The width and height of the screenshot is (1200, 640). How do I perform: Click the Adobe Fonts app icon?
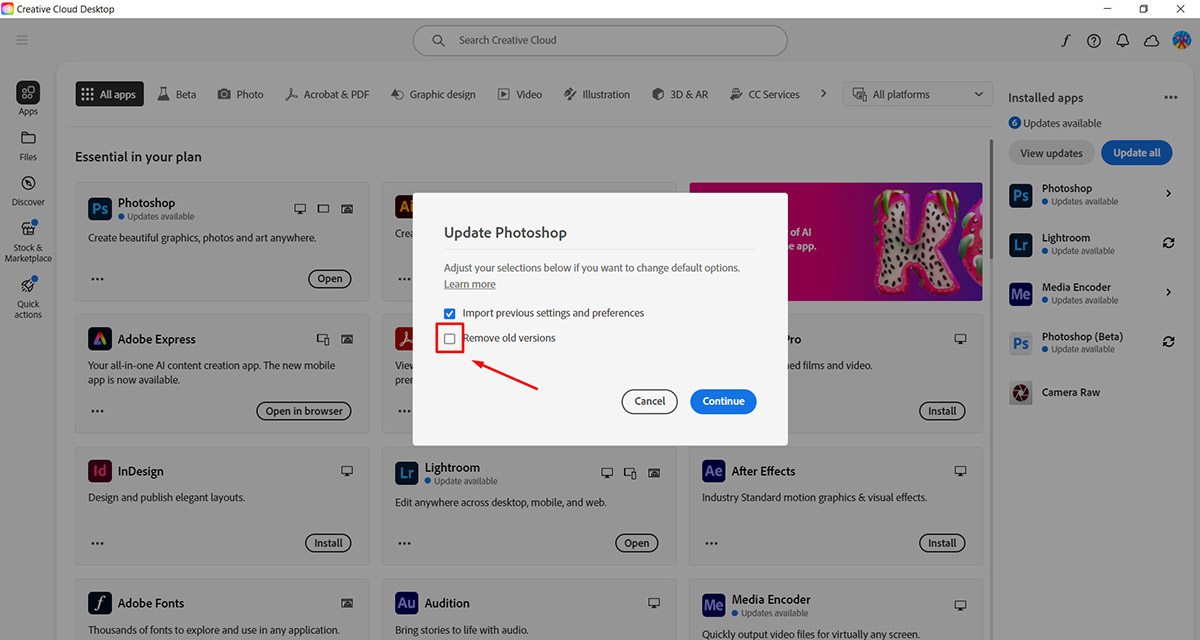tap(100, 603)
